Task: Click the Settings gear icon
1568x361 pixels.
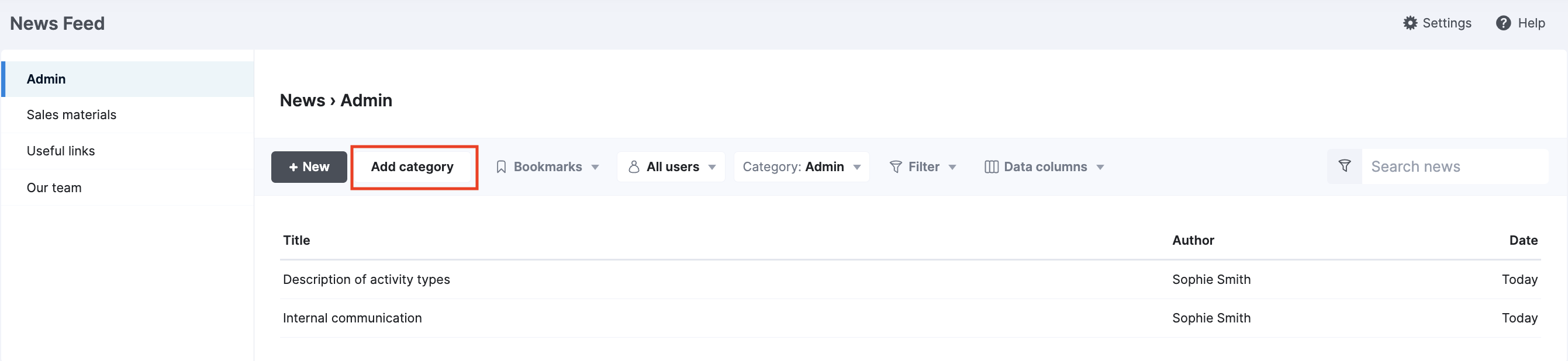Action: (x=1410, y=23)
